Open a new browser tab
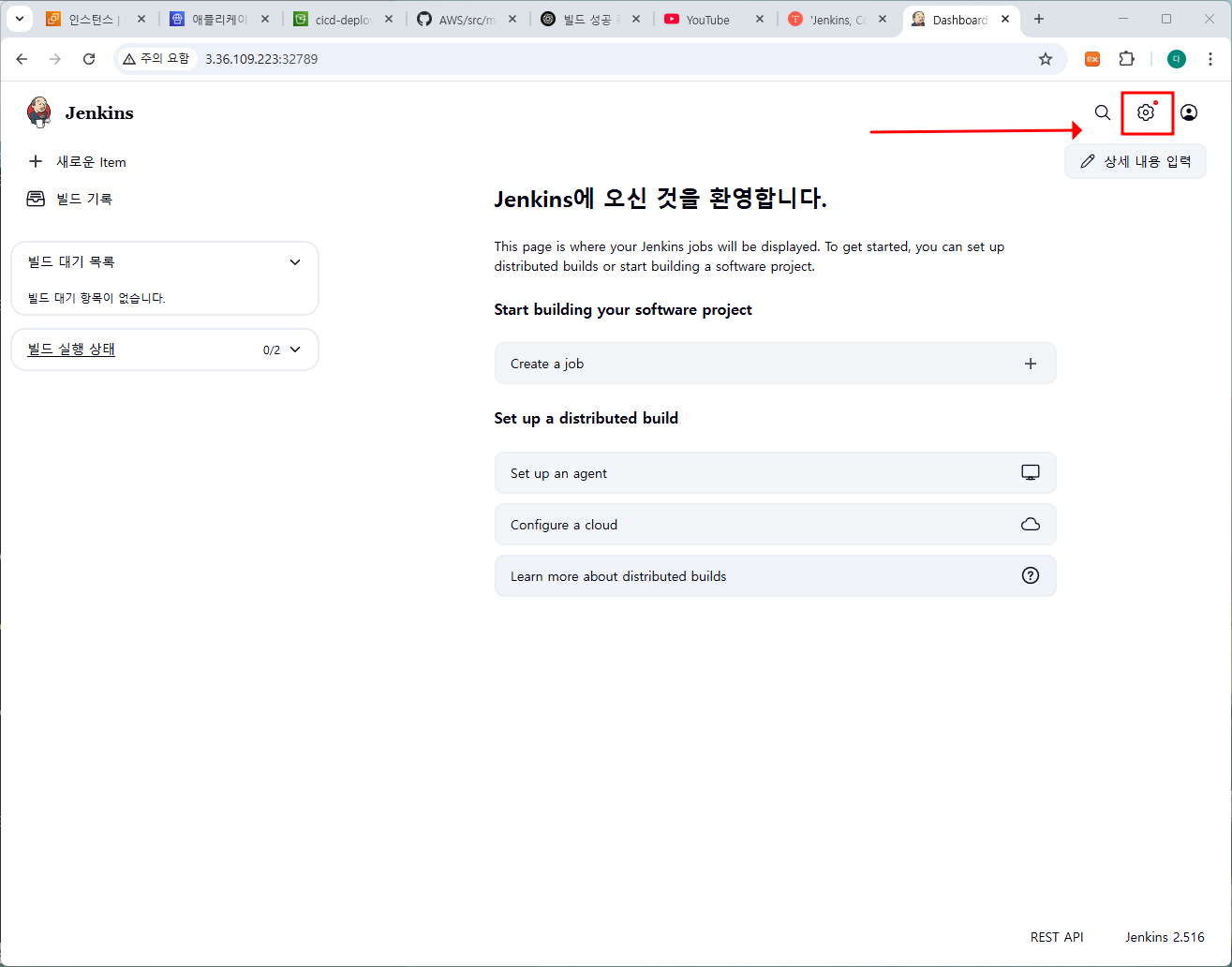Viewport: 1232px width, 967px height. (x=1038, y=19)
